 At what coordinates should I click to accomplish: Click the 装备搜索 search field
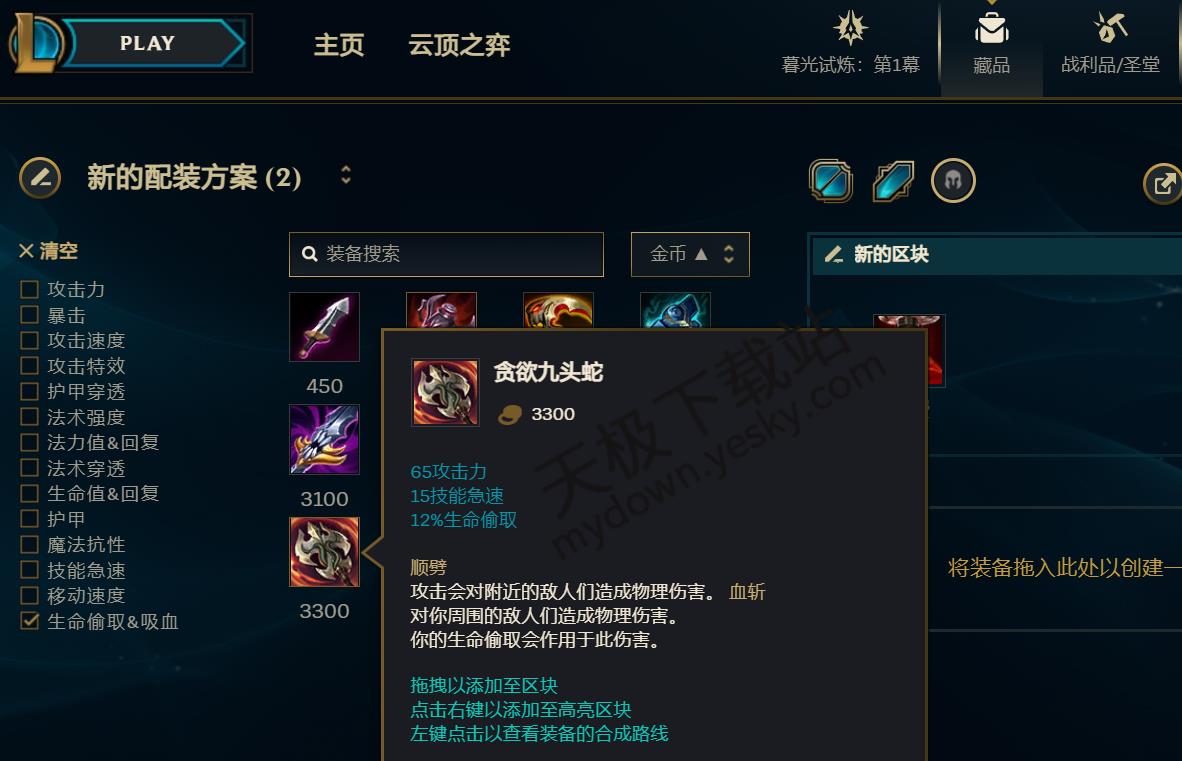pyautogui.click(x=446, y=254)
